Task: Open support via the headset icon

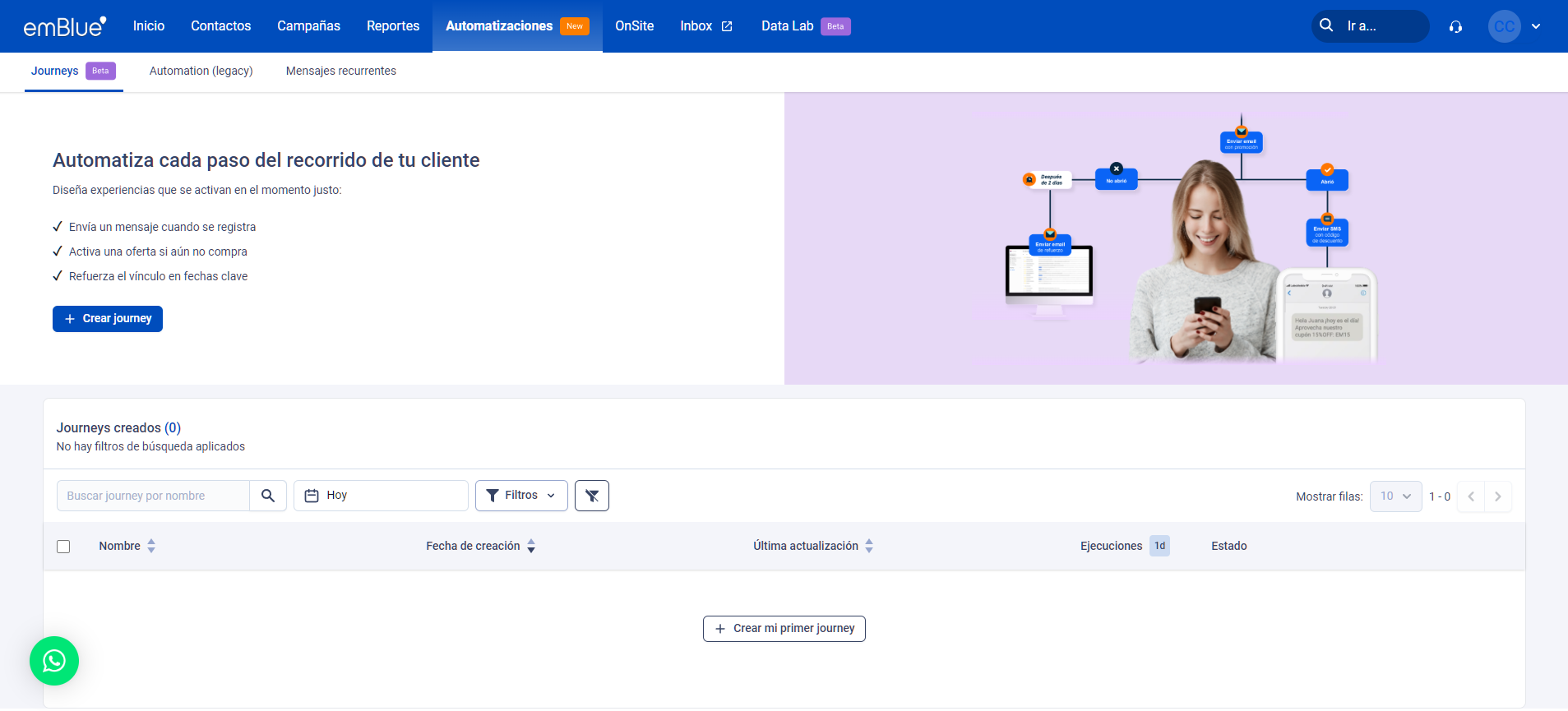Action: (1455, 26)
